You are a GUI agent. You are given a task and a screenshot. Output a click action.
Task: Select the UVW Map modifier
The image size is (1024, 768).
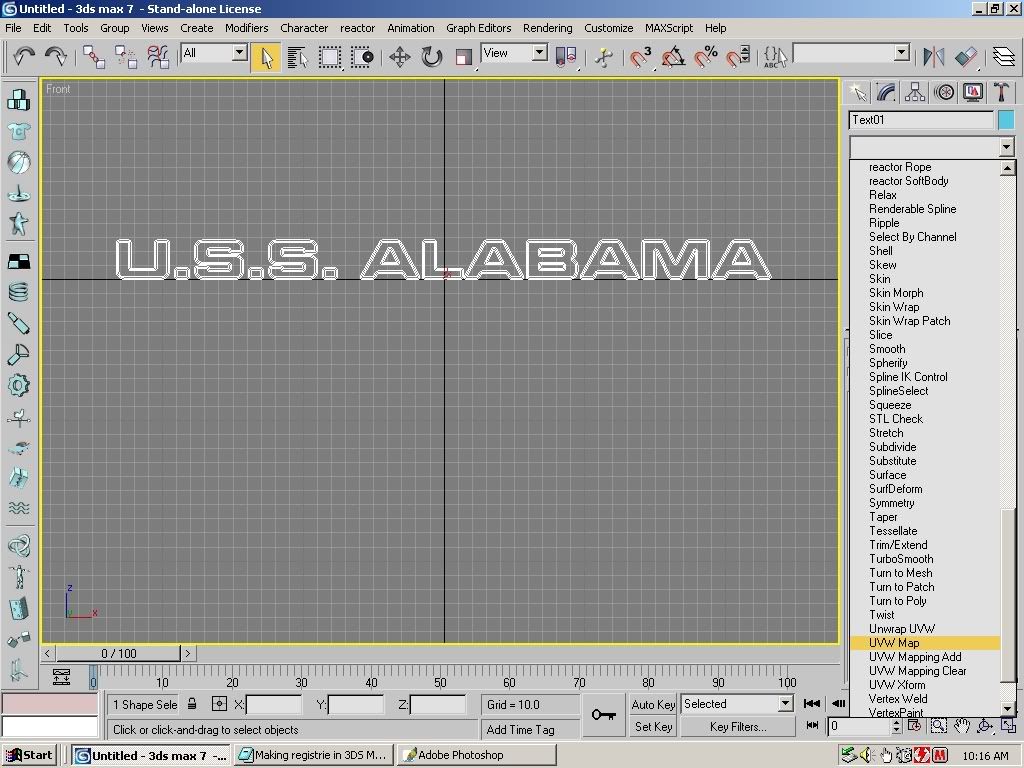925,643
